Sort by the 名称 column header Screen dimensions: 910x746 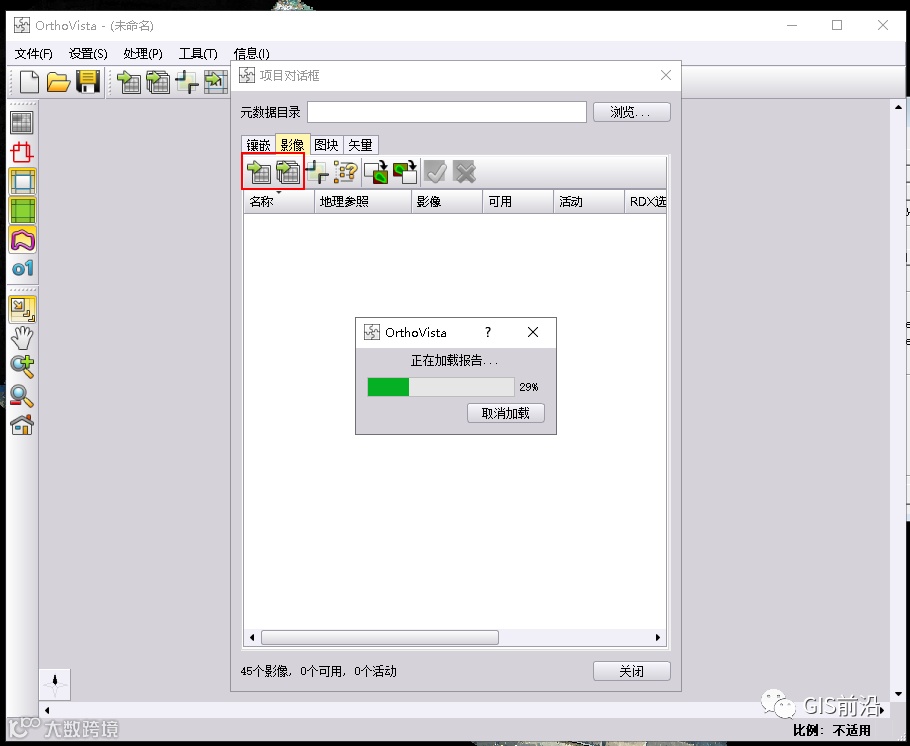pos(279,201)
